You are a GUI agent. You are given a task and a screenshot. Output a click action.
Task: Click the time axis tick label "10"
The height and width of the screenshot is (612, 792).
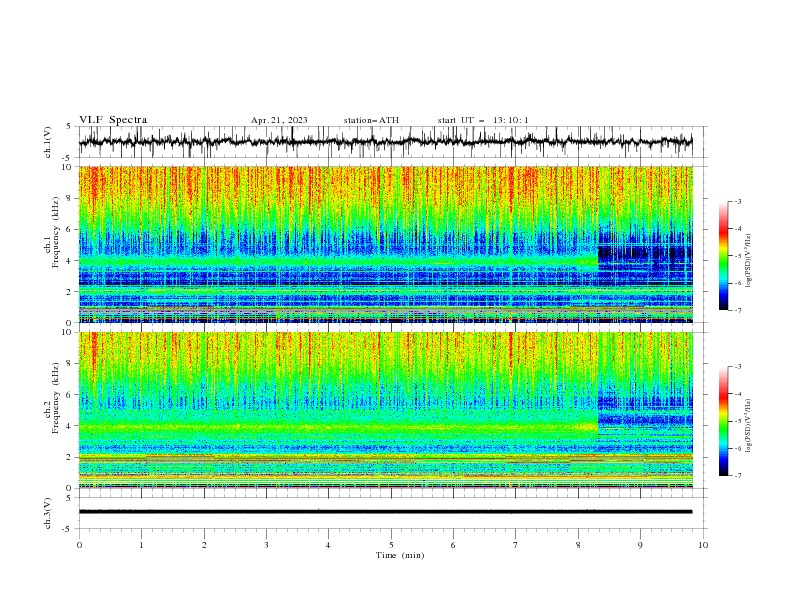click(x=703, y=545)
